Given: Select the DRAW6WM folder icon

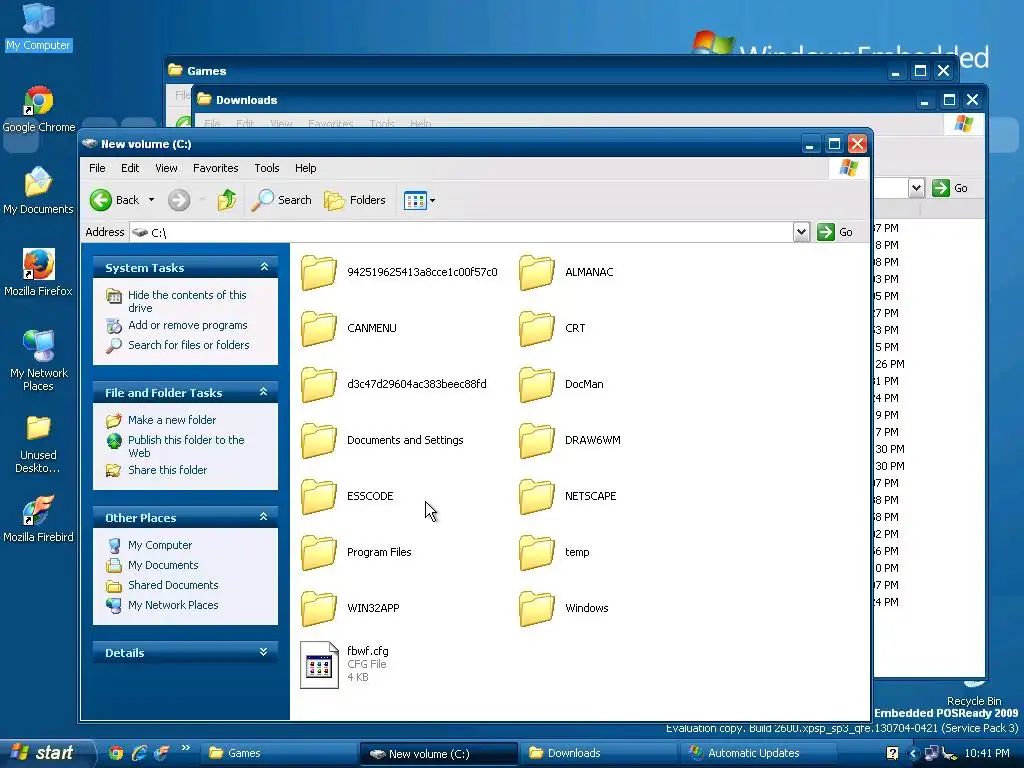Looking at the screenshot, I should tap(537, 440).
